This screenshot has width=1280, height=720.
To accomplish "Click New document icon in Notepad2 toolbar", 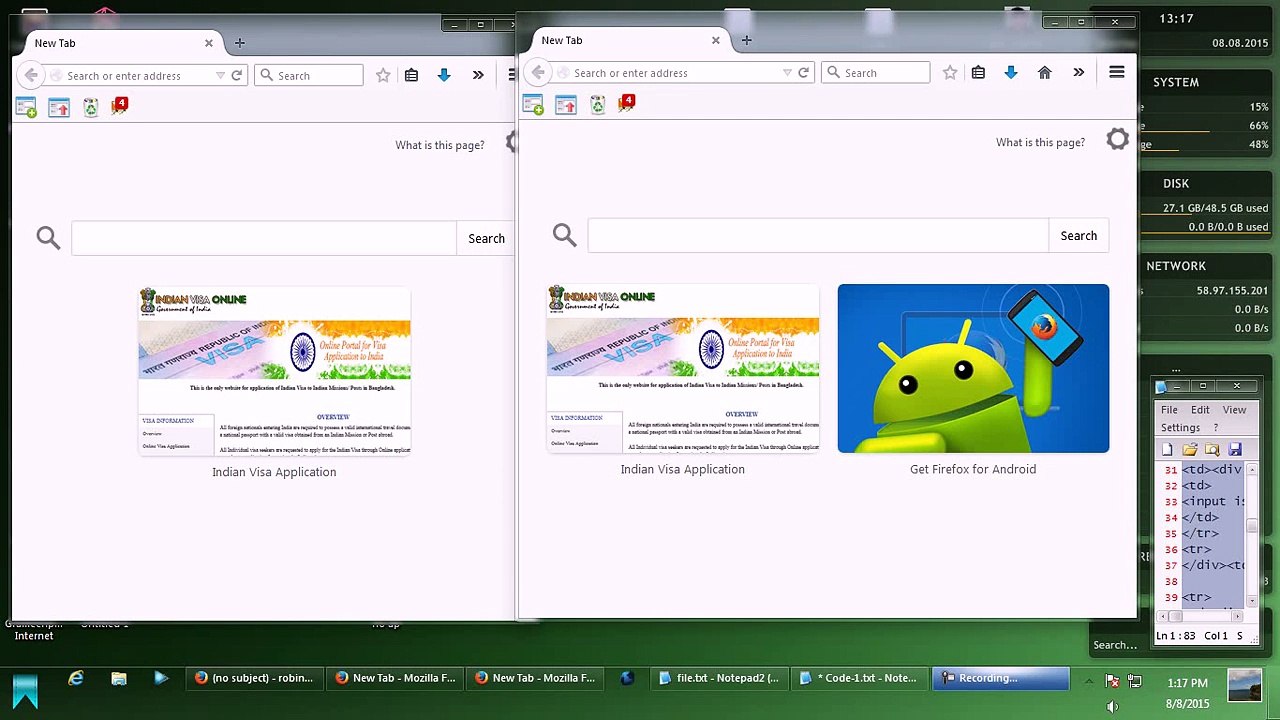I will [x=1167, y=450].
